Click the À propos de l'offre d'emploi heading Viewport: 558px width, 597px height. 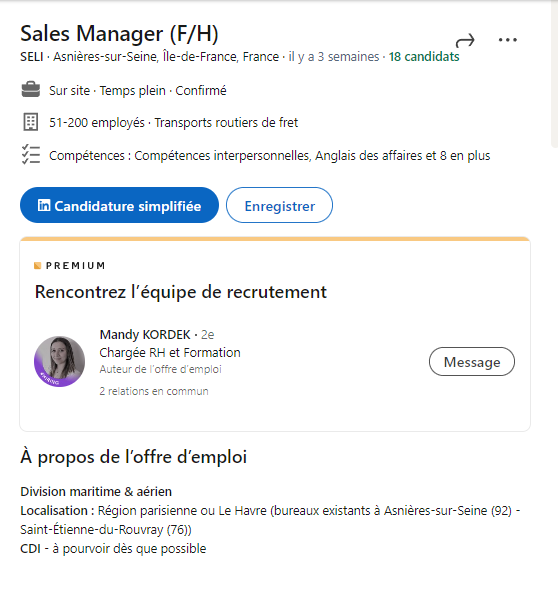pyautogui.click(x=134, y=457)
